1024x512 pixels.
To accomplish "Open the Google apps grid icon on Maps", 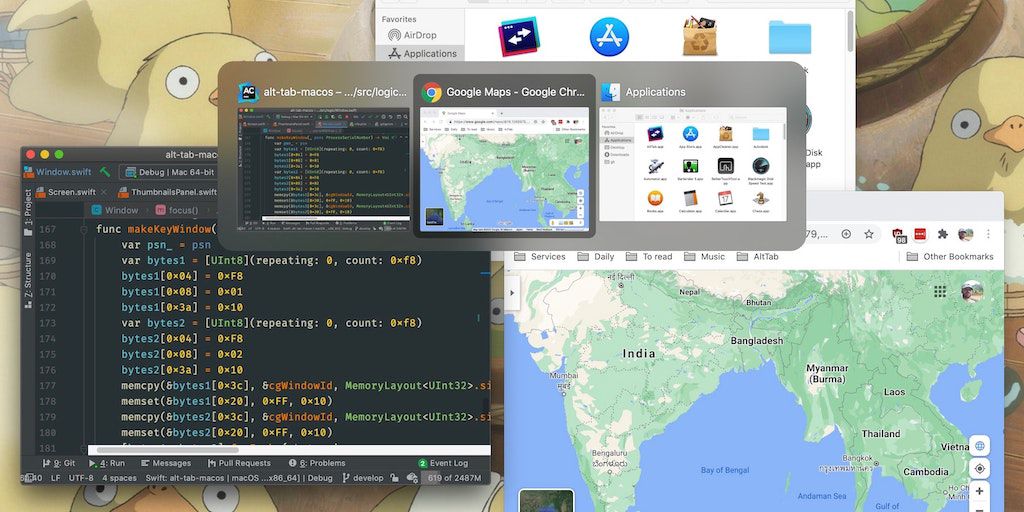I will click(940, 291).
